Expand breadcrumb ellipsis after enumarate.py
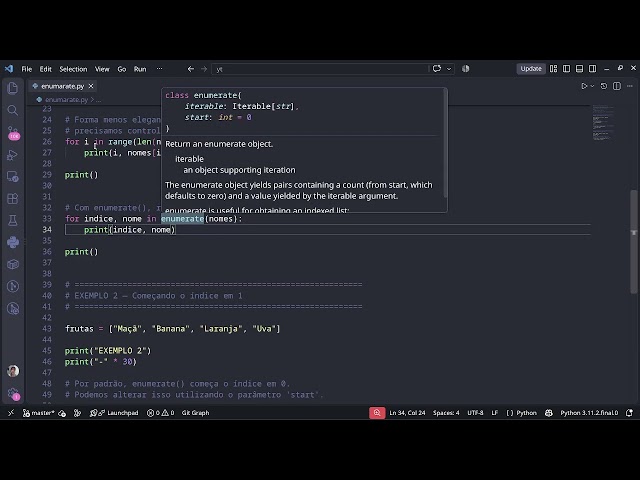Viewport: 640px width, 480px height. coord(98,100)
